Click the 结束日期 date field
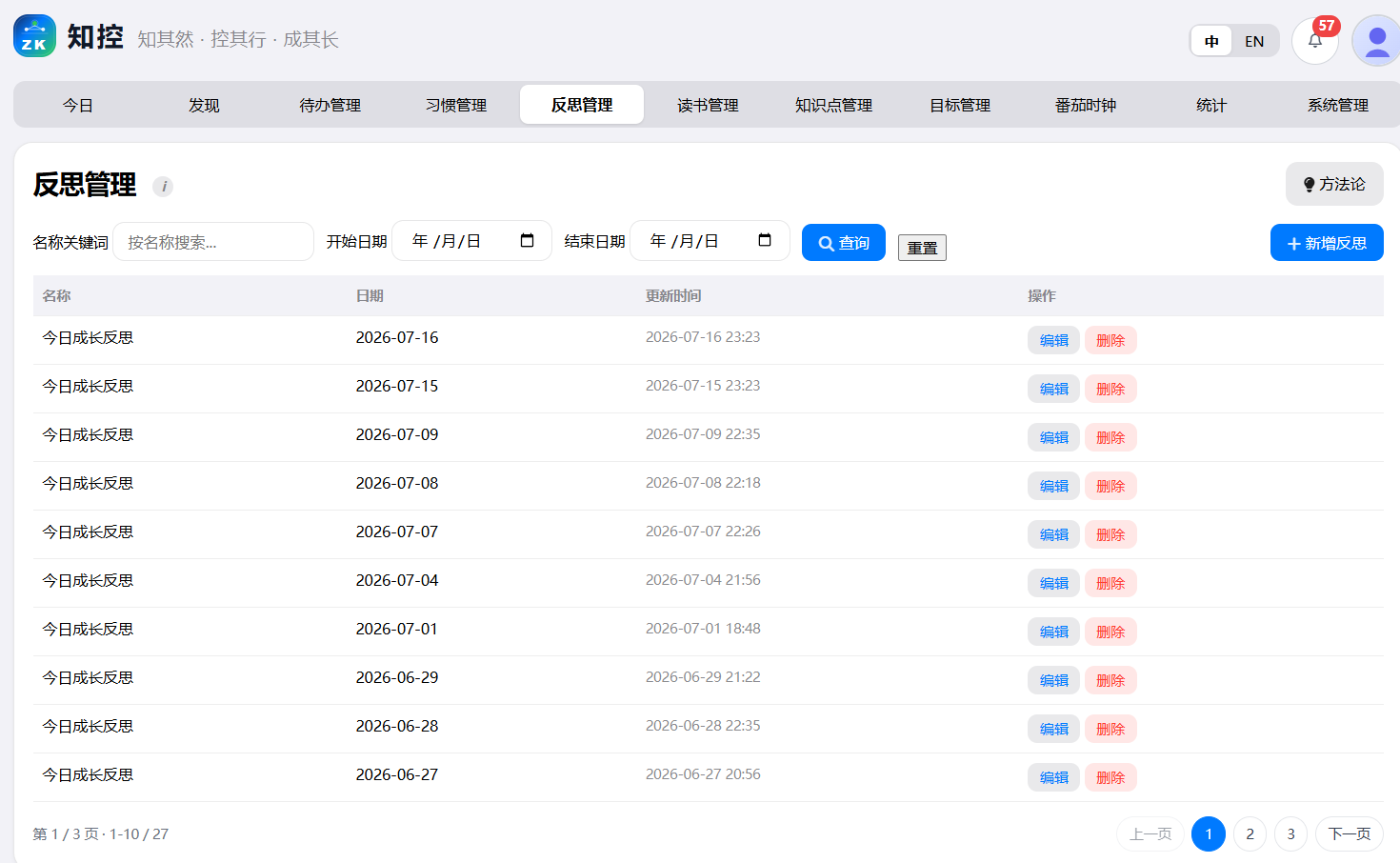Viewport: 1400px width, 863px height. (710, 241)
